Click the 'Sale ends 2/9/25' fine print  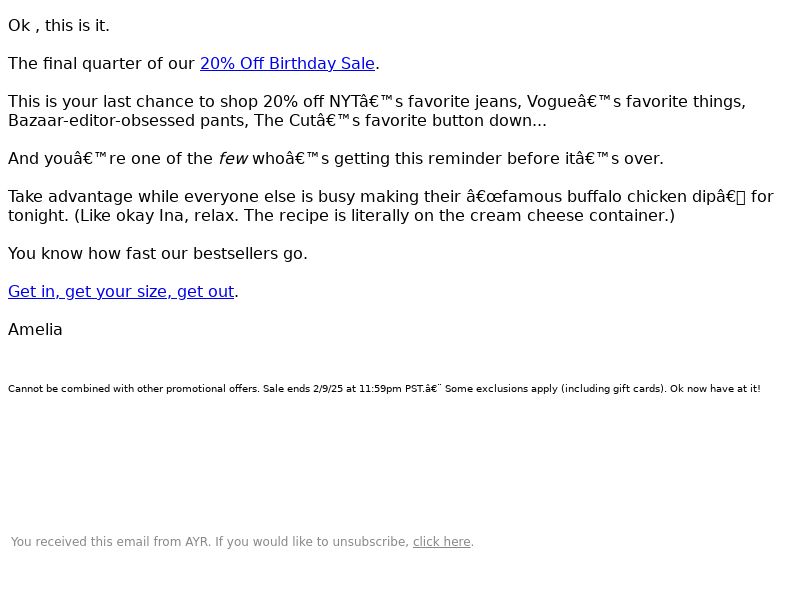[303, 389]
